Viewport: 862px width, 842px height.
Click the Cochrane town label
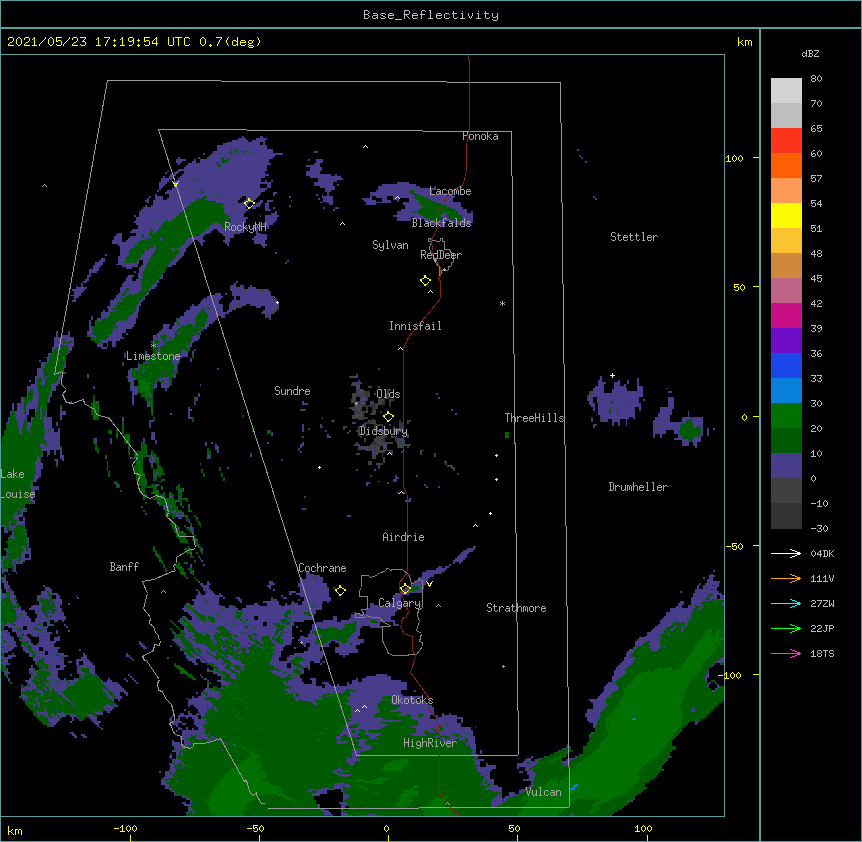pyautogui.click(x=322, y=568)
